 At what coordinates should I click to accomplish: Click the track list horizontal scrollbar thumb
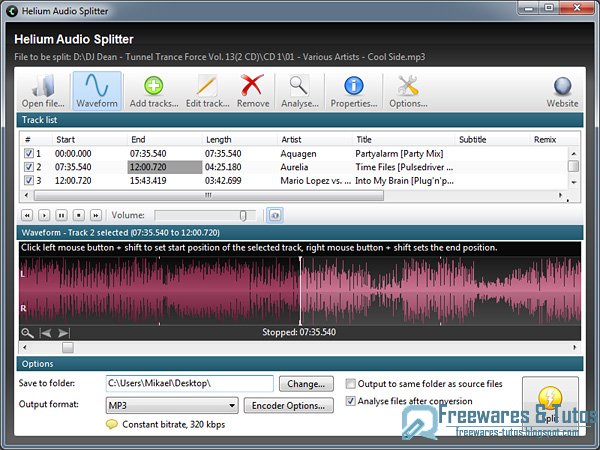coord(209,196)
